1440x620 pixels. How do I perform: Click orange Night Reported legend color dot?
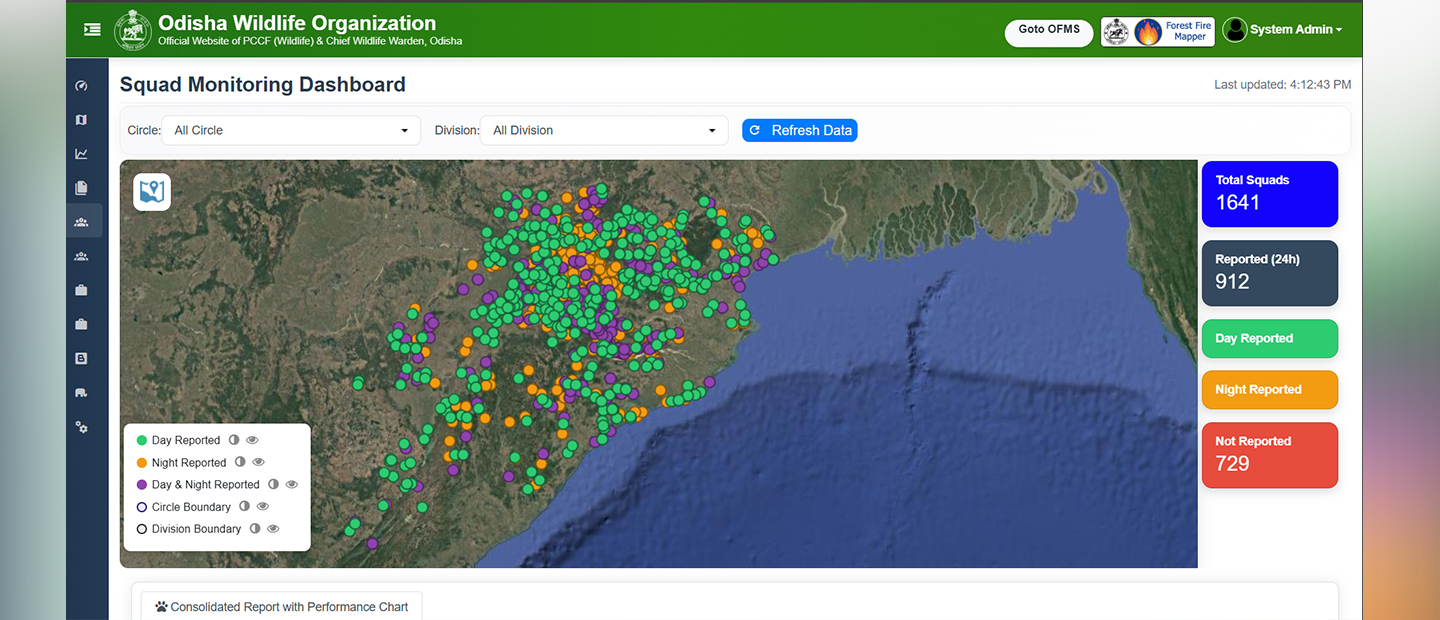click(142, 462)
